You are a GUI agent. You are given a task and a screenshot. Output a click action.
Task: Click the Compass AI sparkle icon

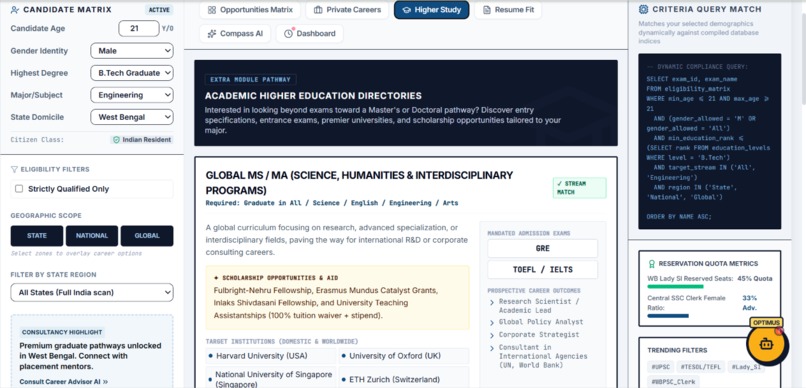[212, 33]
